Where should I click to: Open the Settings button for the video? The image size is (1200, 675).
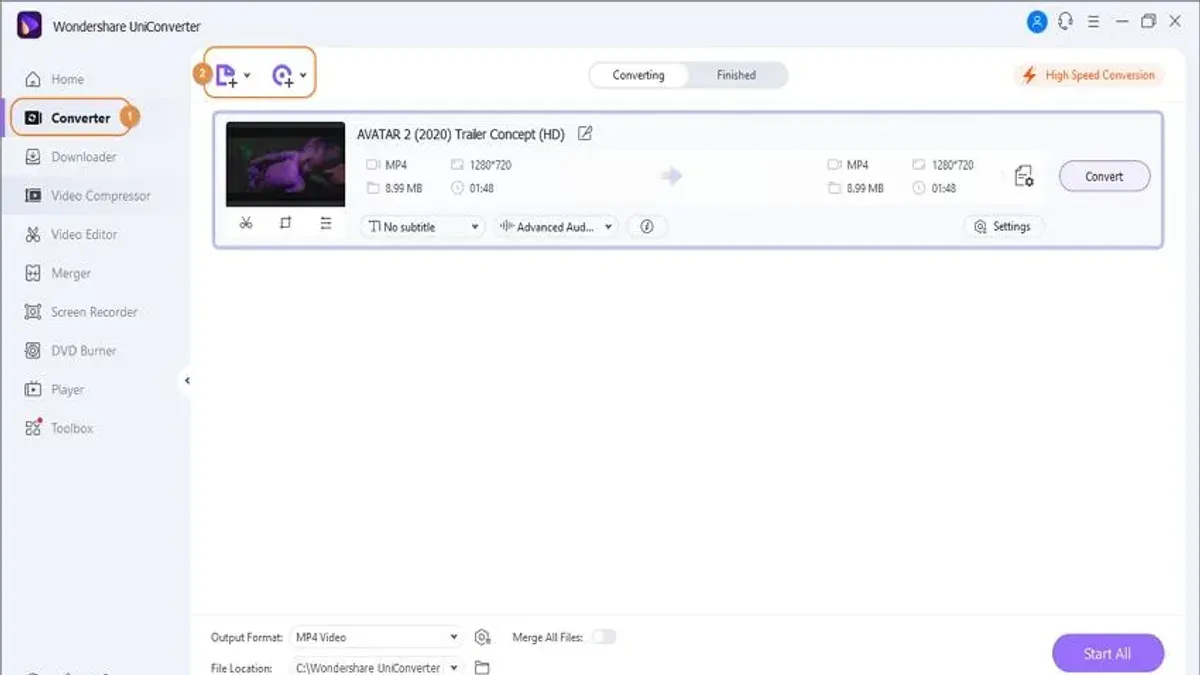tap(1003, 227)
